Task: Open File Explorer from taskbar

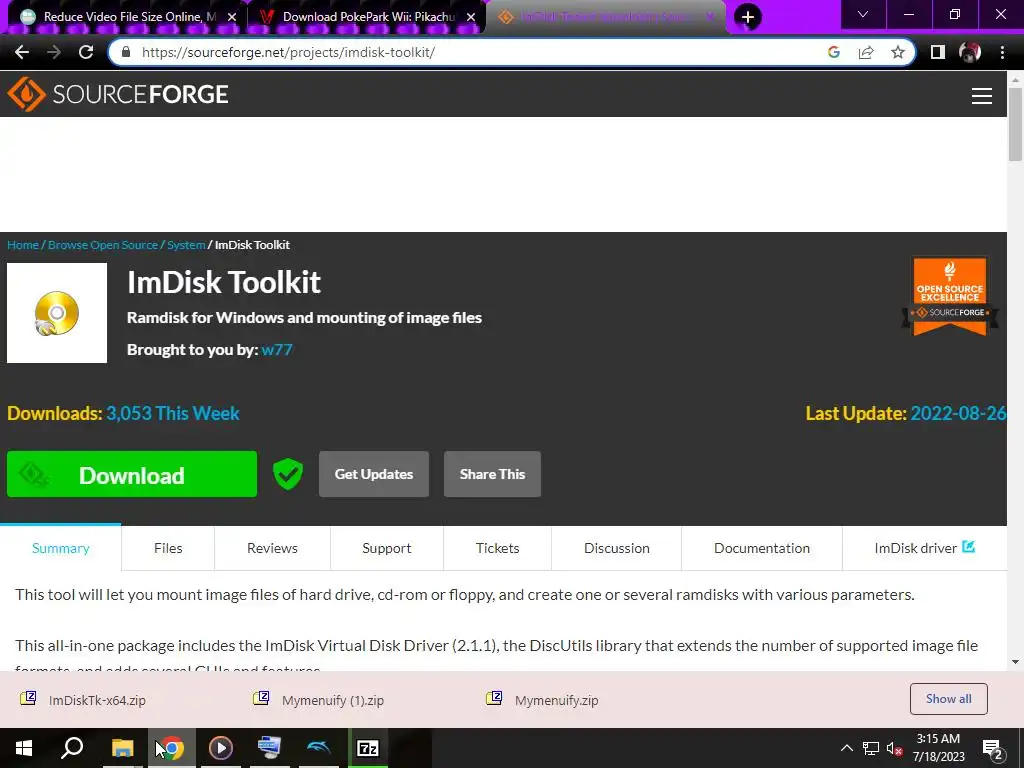Action: 122,748
